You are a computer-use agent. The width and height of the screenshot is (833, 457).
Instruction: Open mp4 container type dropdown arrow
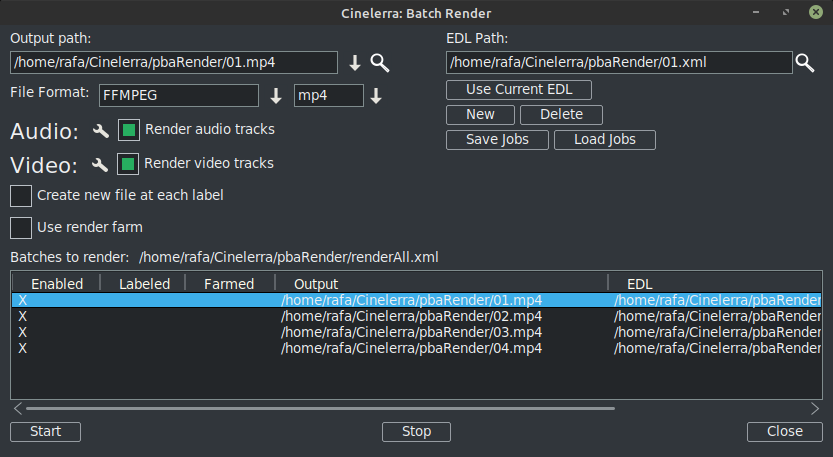[376, 96]
